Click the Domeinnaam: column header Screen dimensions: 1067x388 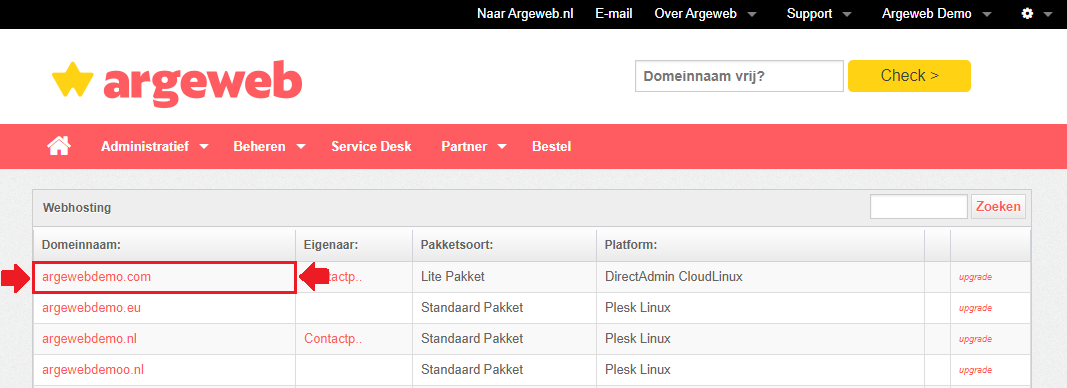point(81,245)
